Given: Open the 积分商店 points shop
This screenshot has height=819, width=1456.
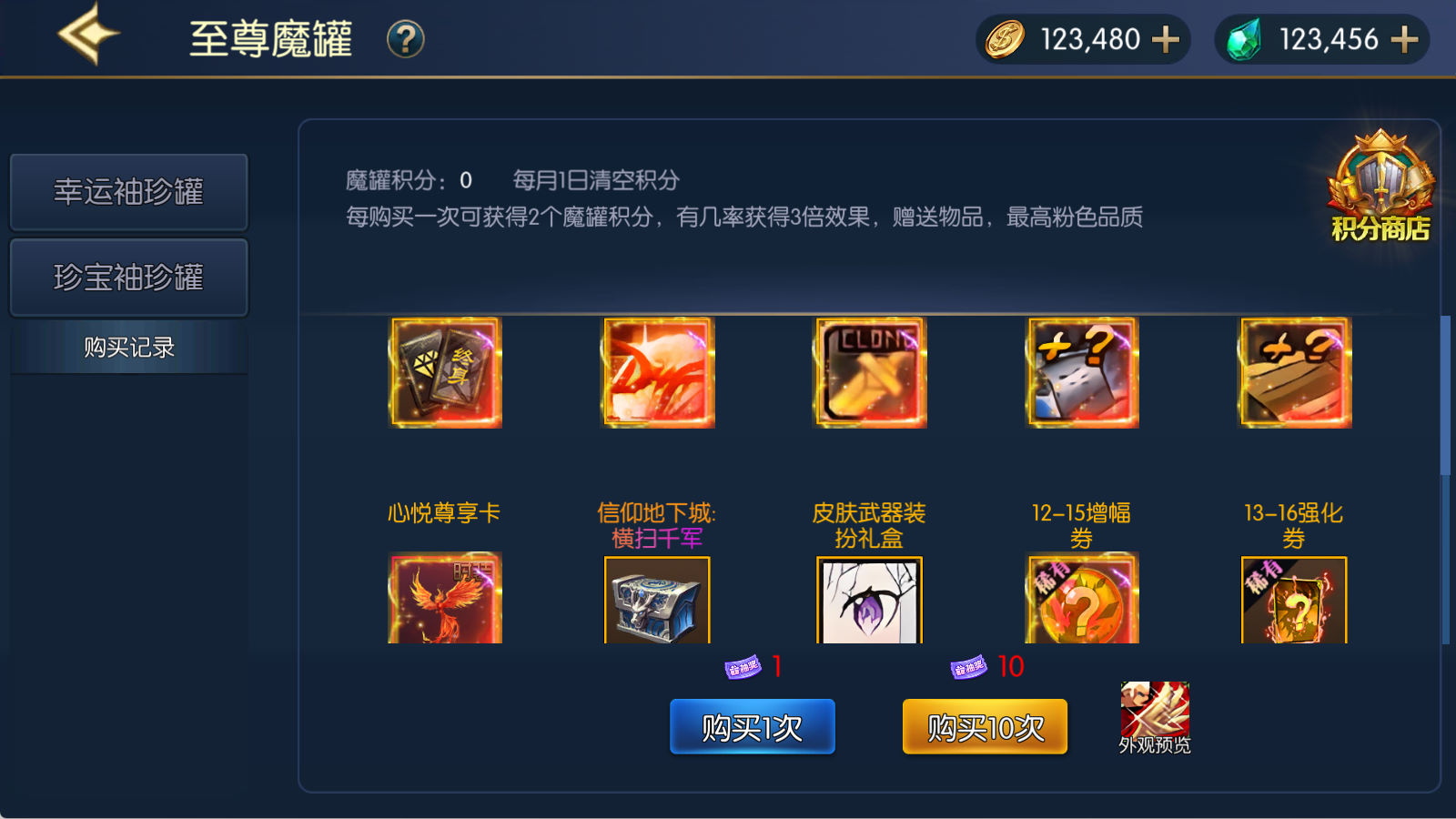Looking at the screenshot, I should coord(1380,187).
